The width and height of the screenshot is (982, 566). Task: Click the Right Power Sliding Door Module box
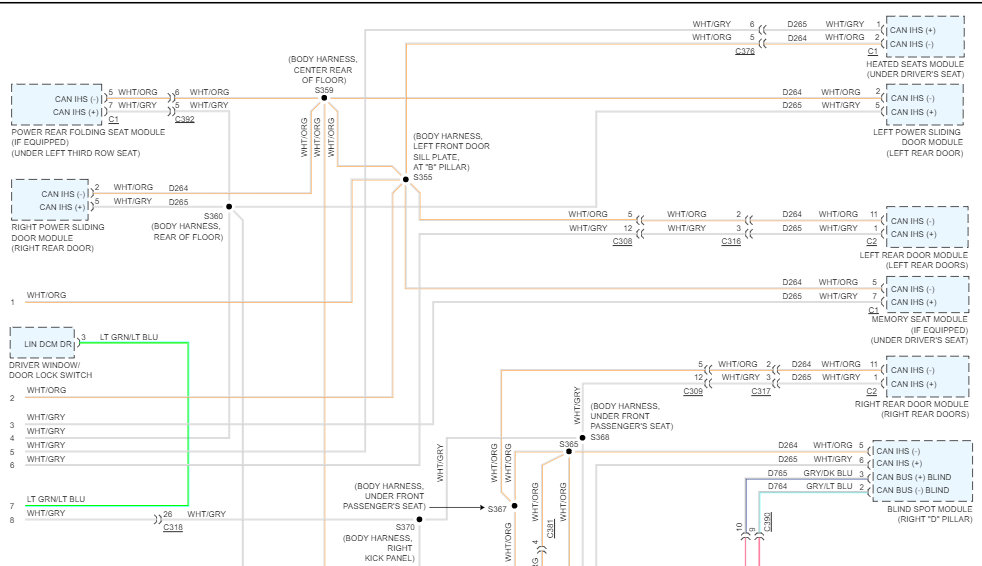50,200
